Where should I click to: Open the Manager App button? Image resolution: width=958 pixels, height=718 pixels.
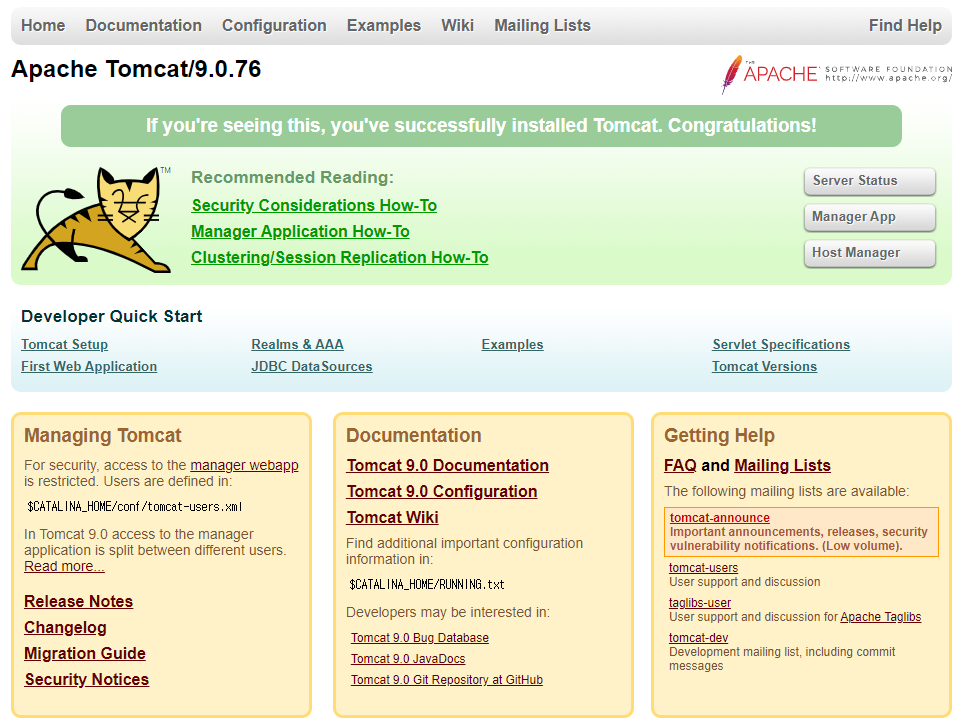[x=869, y=217]
